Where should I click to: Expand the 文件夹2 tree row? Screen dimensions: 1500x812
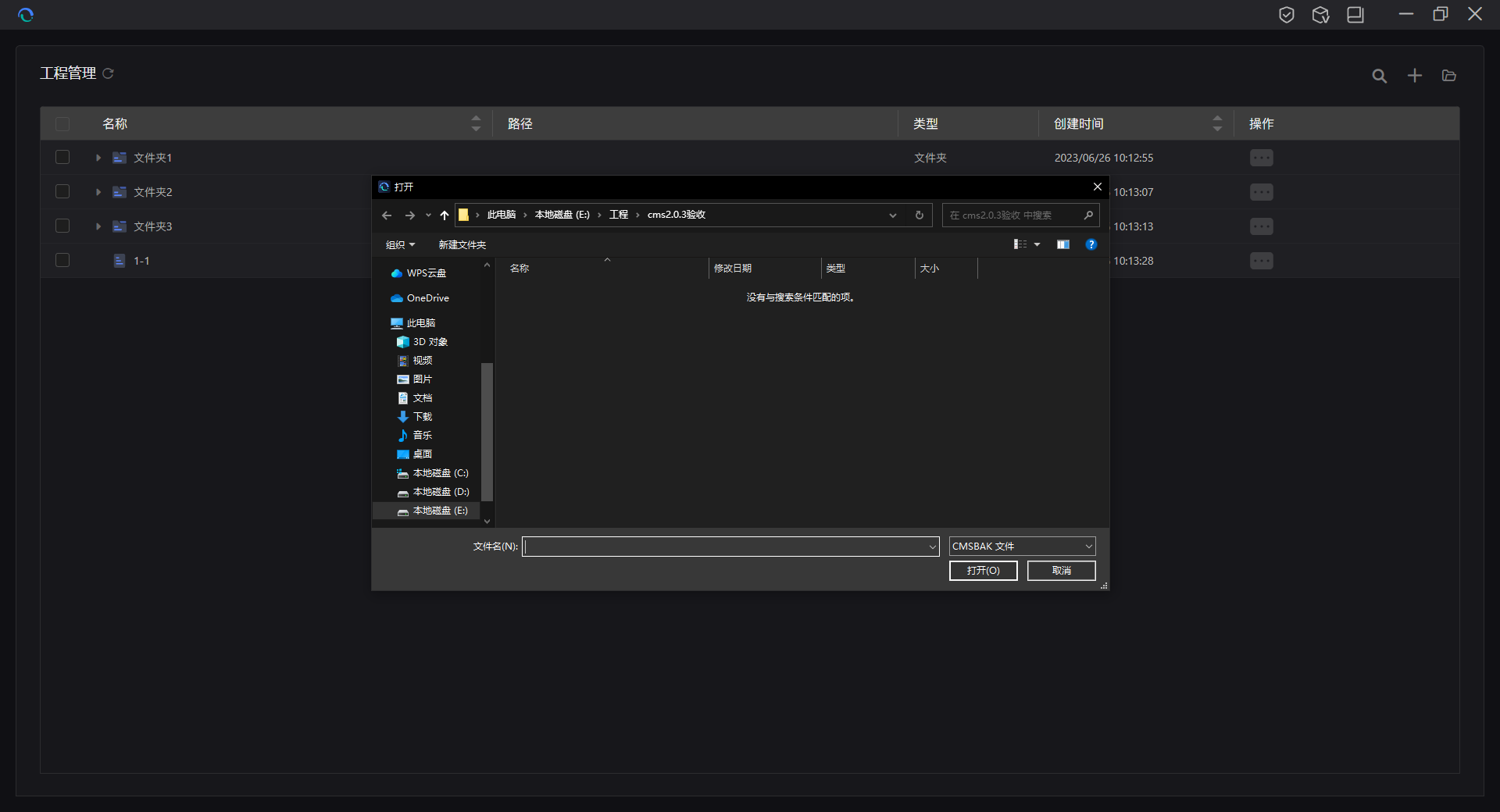98,192
